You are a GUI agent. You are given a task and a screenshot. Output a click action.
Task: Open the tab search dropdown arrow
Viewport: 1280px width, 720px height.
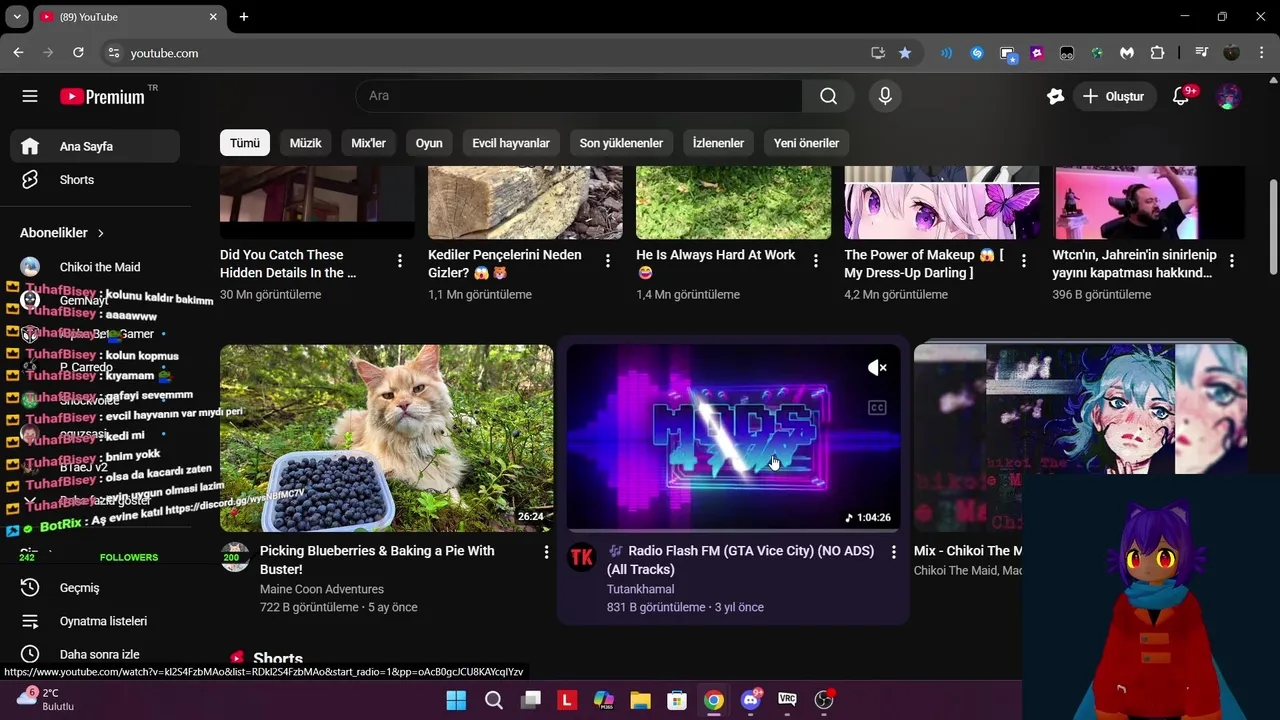click(17, 17)
